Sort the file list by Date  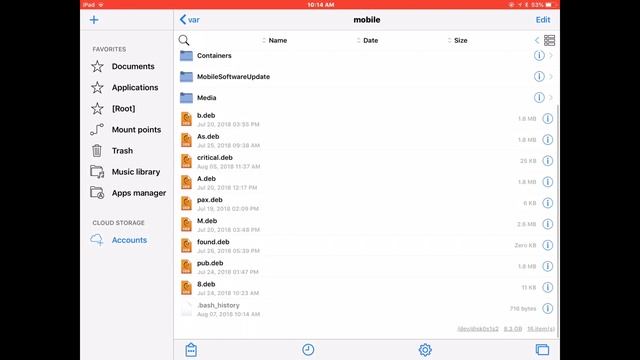[x=367, y=40]
